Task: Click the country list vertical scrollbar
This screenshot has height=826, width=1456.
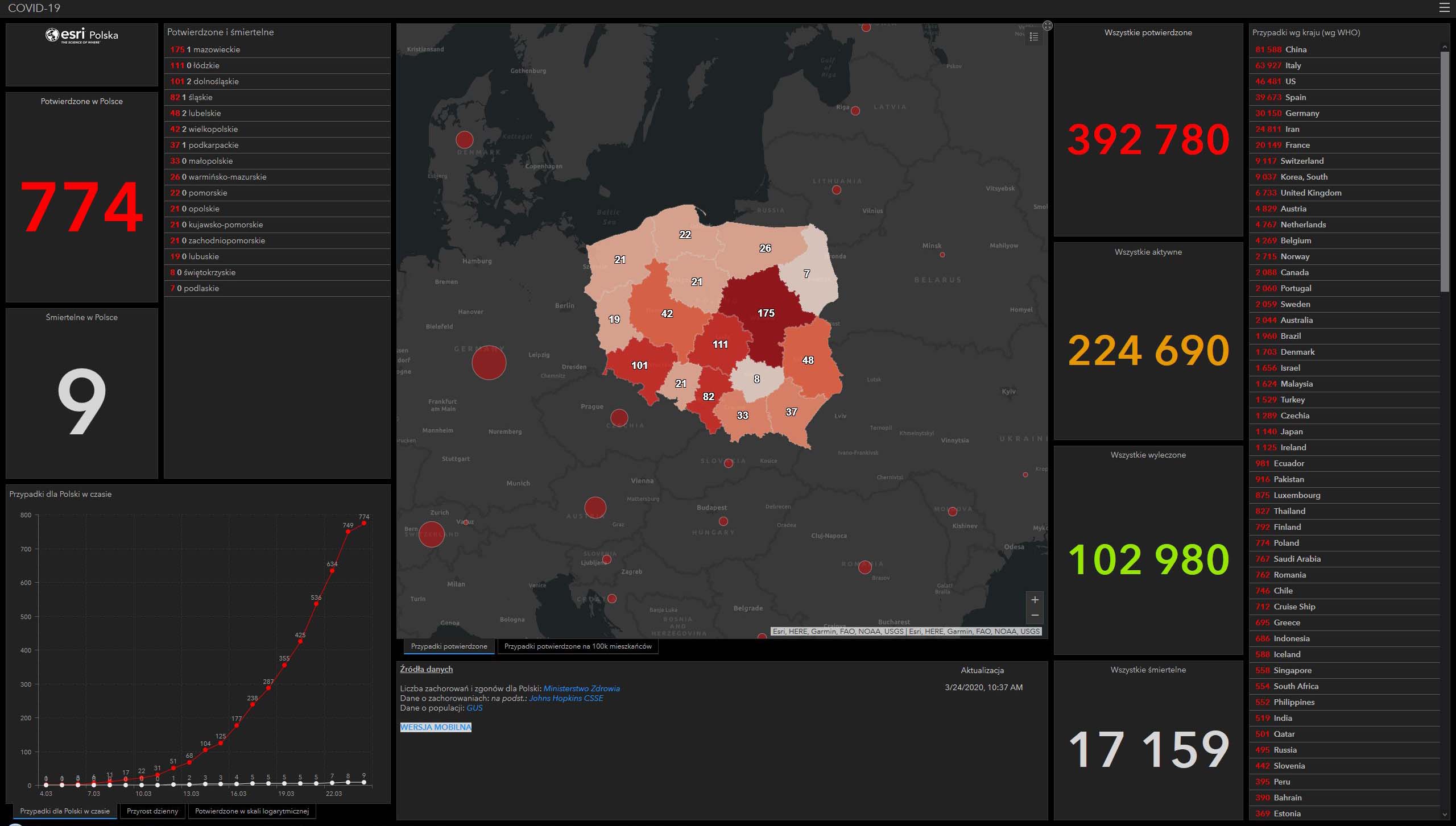Action: (1445, 171)
